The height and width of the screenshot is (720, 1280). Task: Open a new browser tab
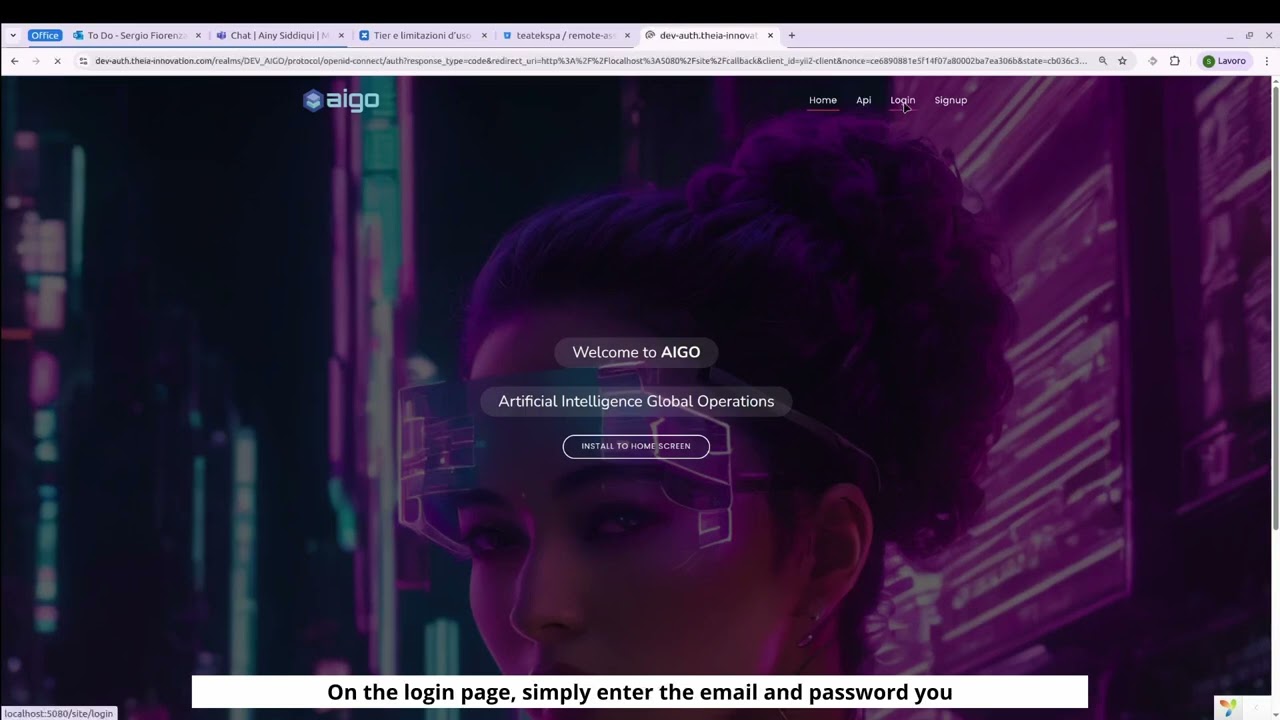(x=792, y=35)
